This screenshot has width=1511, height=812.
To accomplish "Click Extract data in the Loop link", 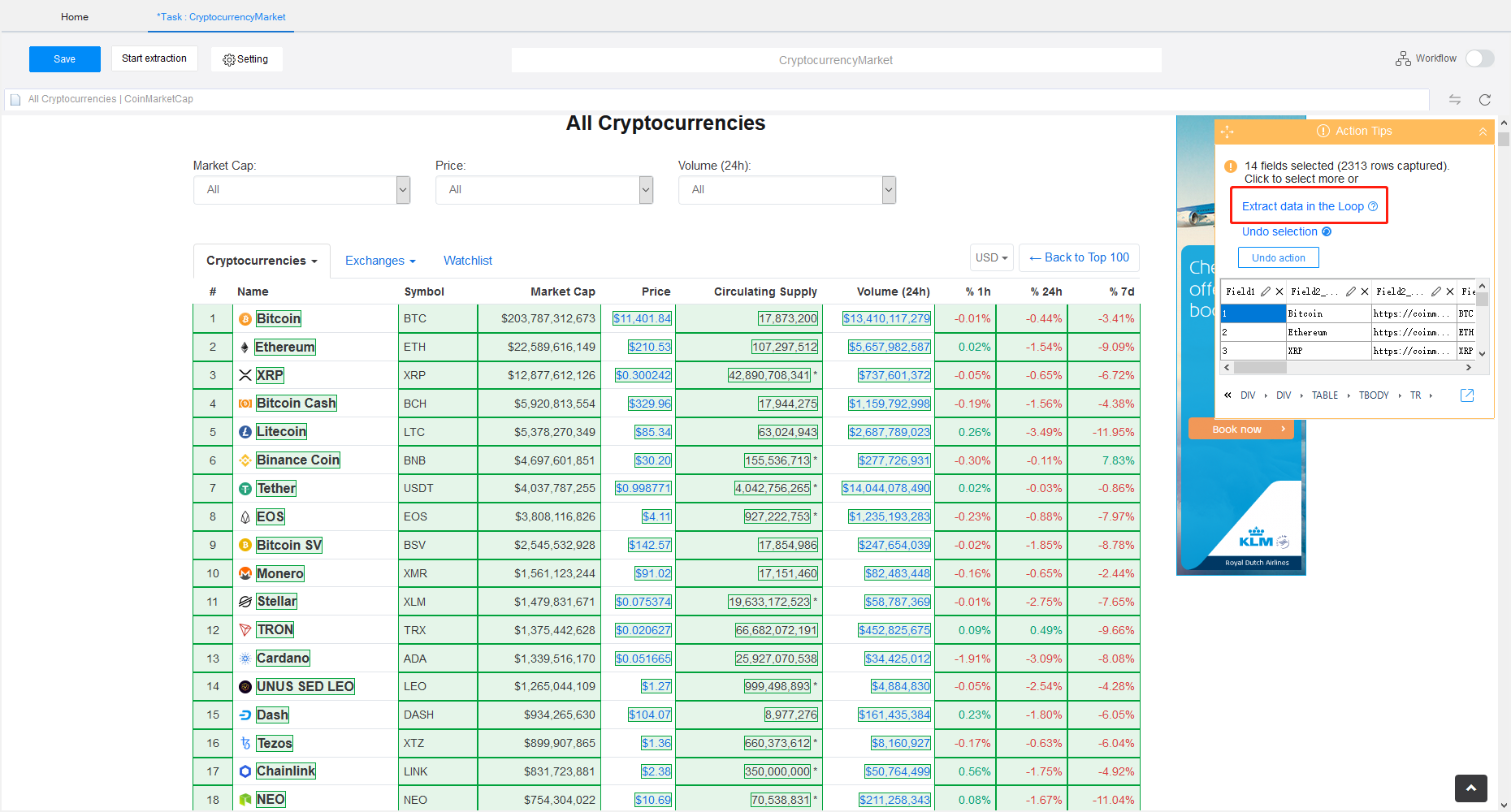I will coord(1303,206).
